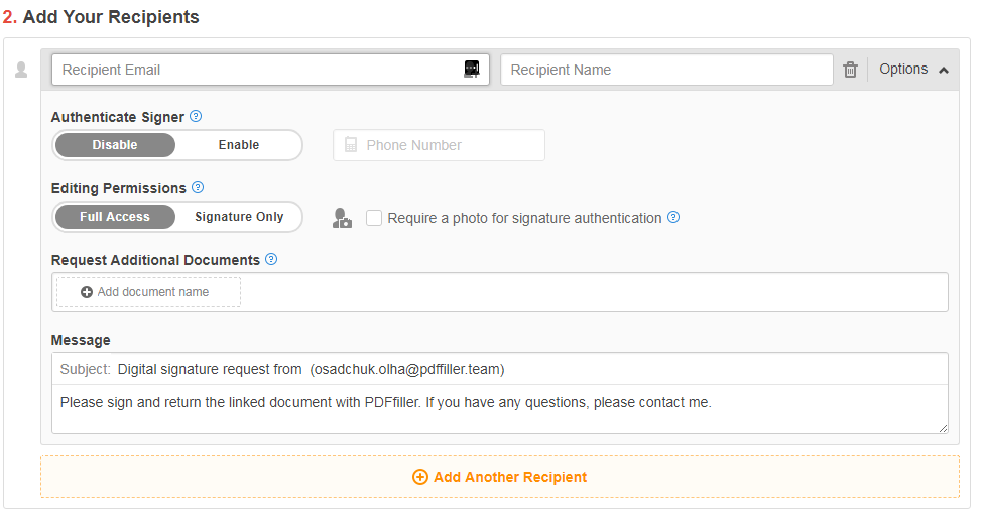Image resolution: width=985 pixels, height=528 pixels.
Task: Click the Request Additional Documents help icon
Action: click(x=271, y=259)
